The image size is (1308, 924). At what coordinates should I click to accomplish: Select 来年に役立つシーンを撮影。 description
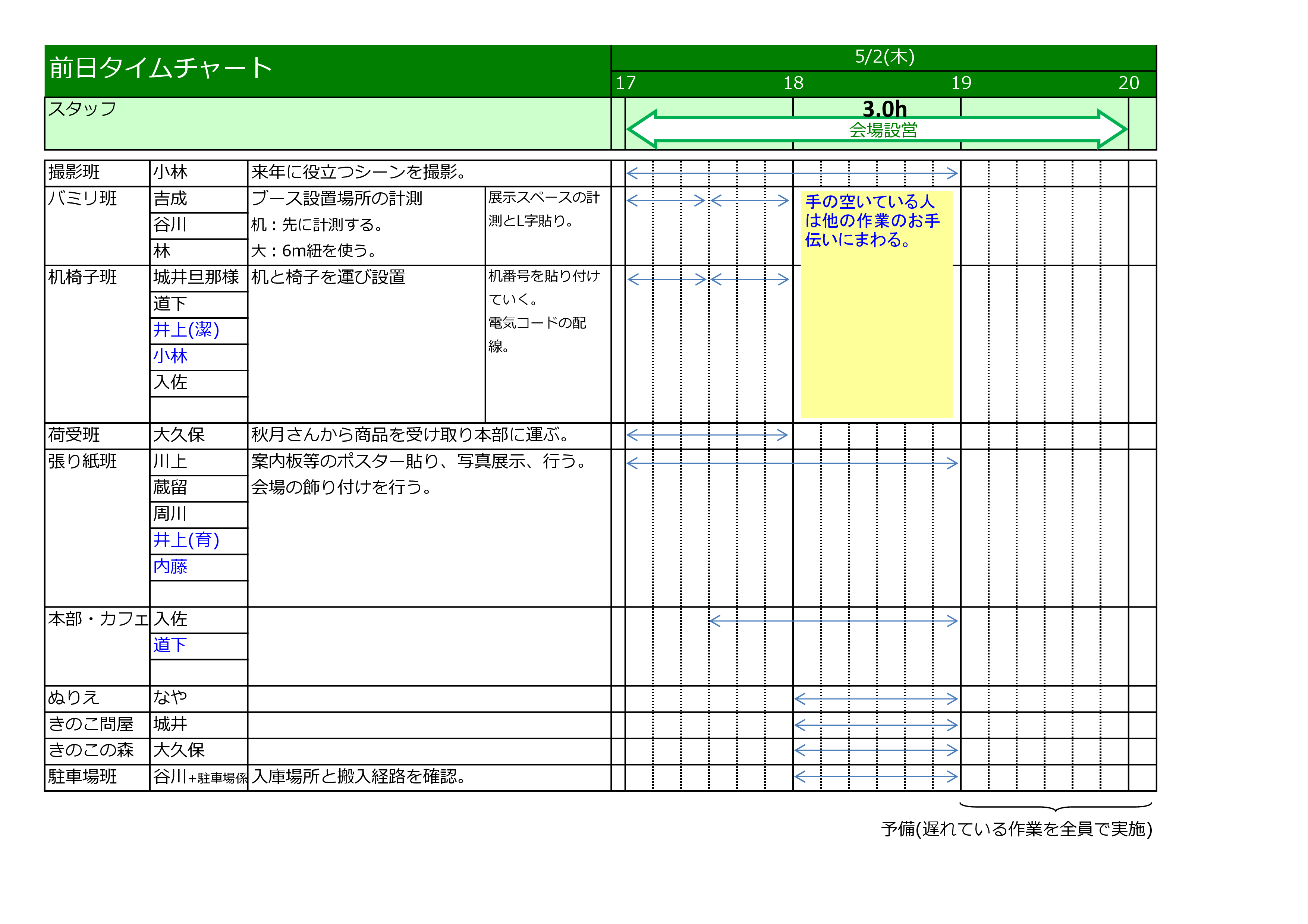[359, 172]
